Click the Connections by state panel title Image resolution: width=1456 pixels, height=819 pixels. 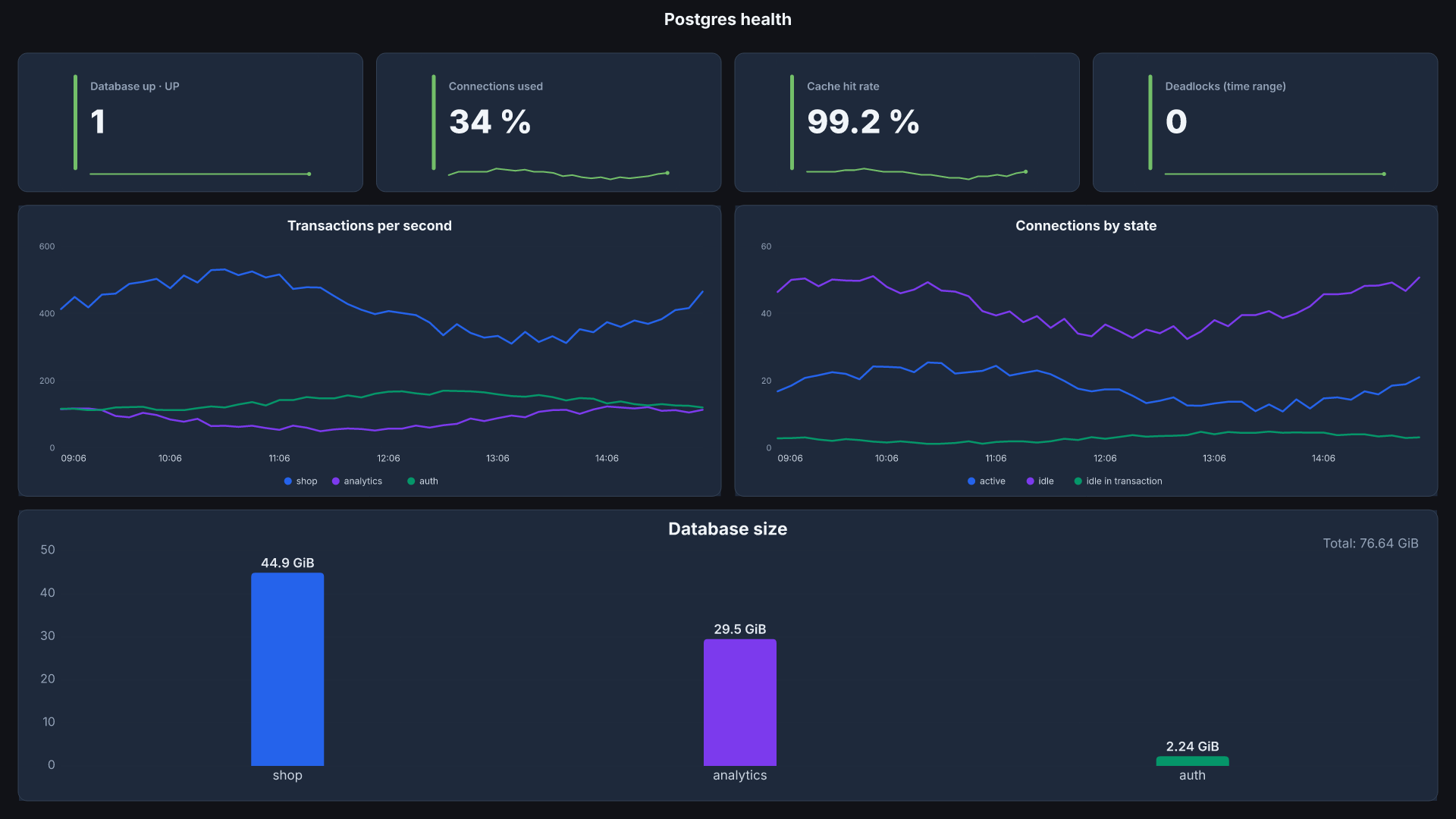1086,226
